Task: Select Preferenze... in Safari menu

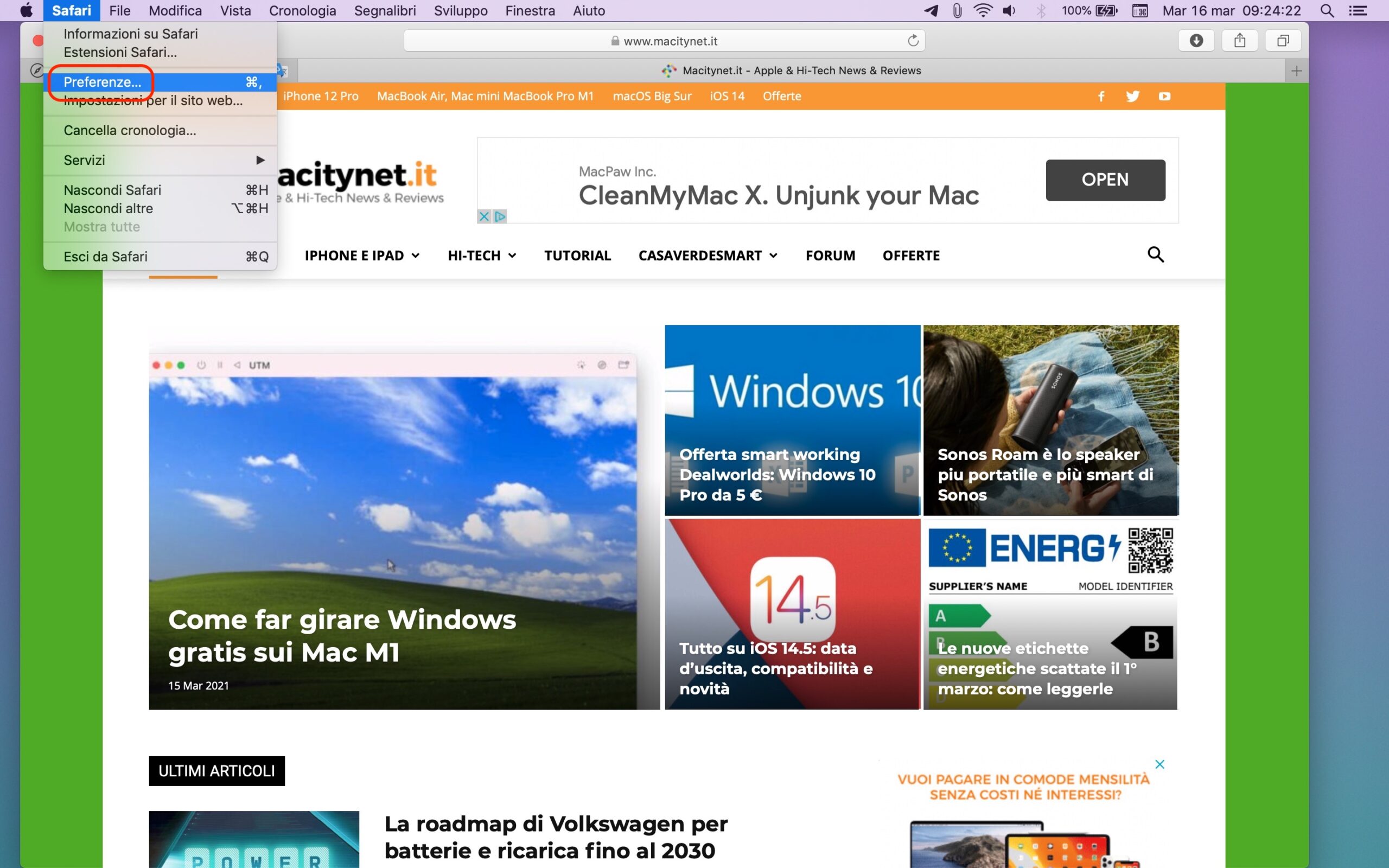Action: [102, 82]
